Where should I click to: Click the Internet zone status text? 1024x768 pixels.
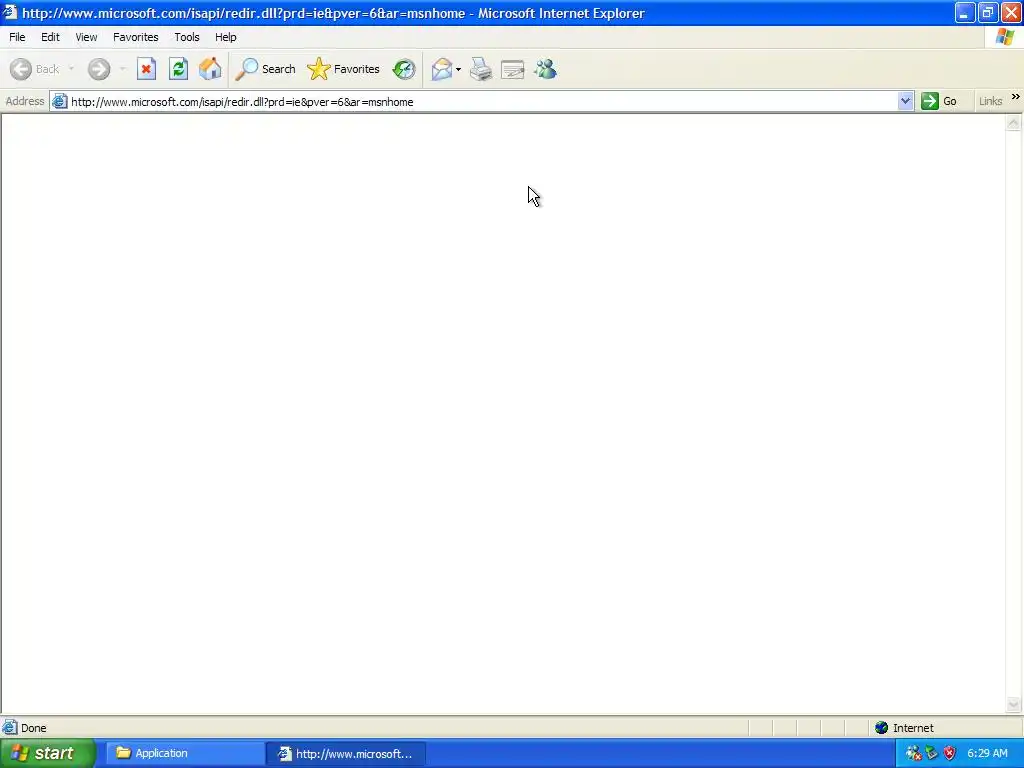pyautogui.click(x=913, y=728)
